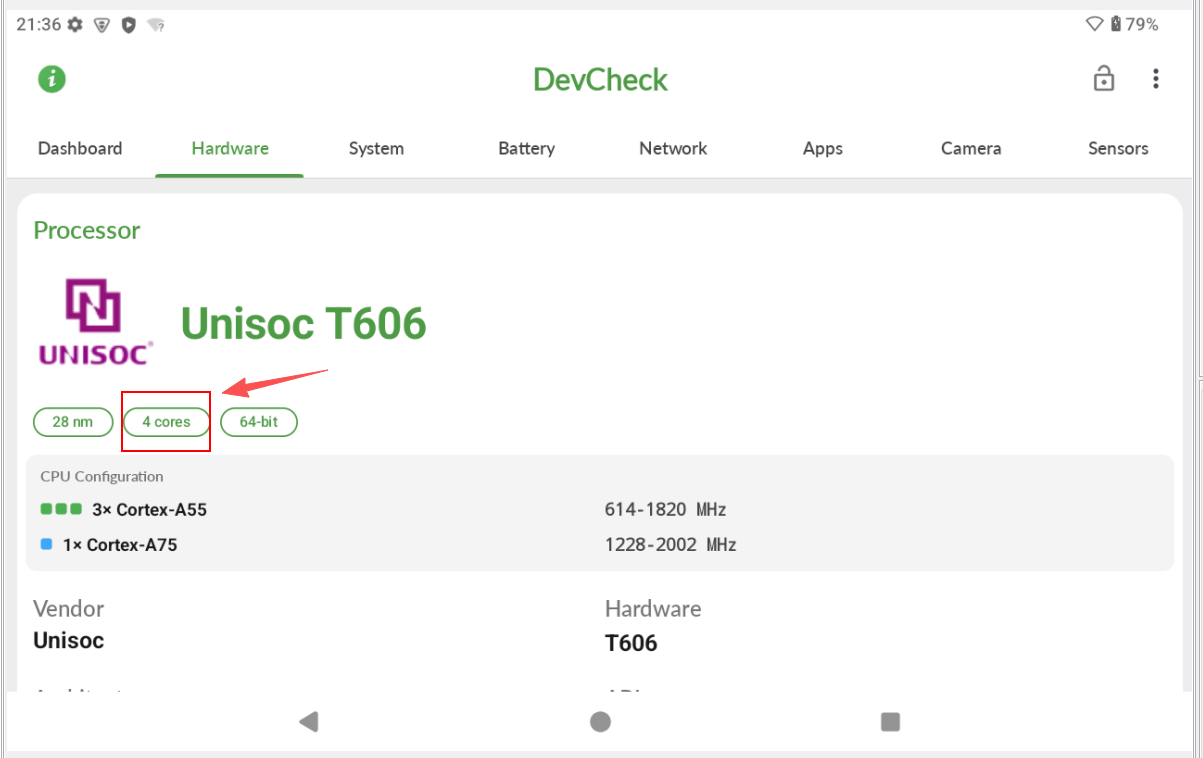This screenshot has height=758, width=1203.
Task: Open the three-dot overflow menu
Action: tap(1156, 78)
